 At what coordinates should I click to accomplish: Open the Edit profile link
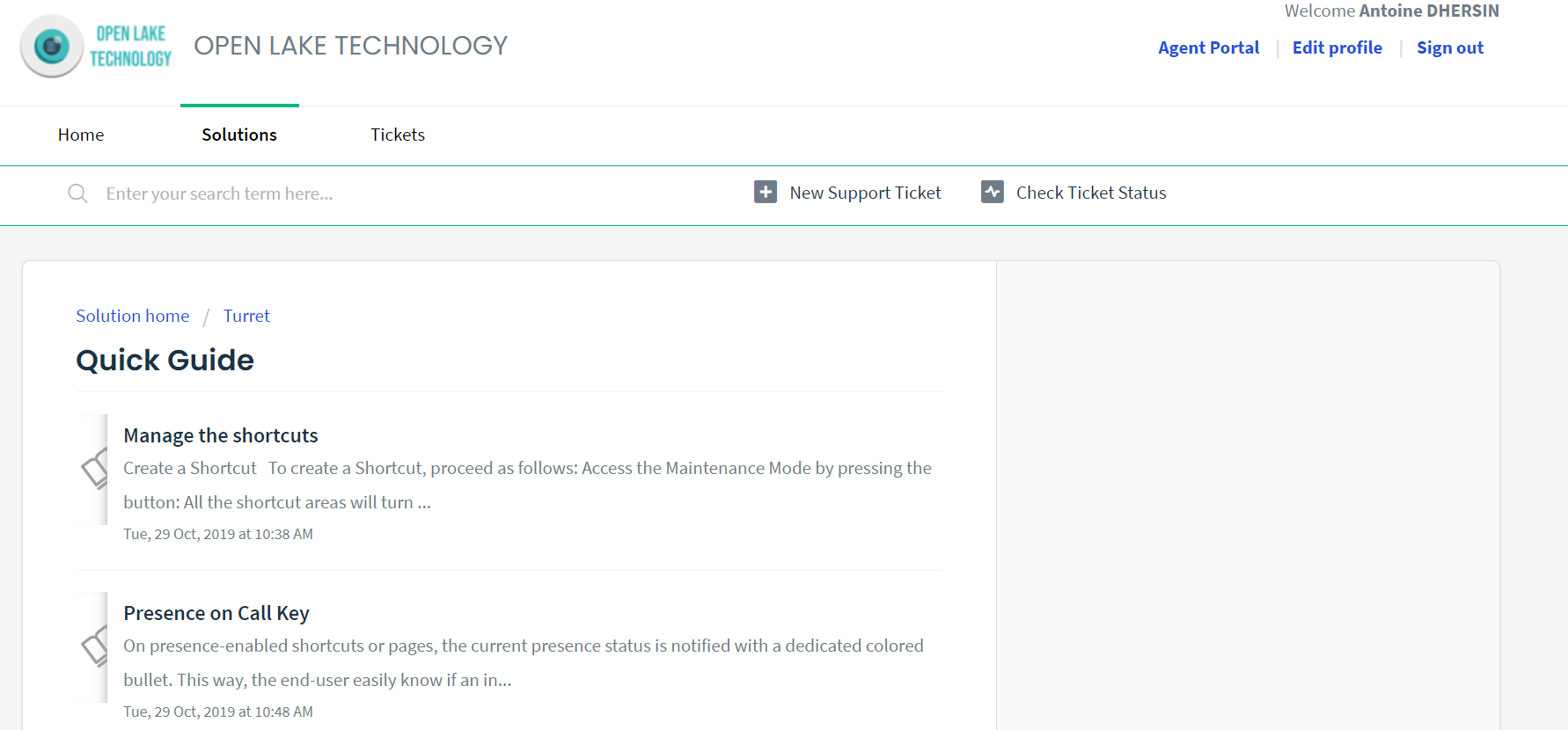1337,47
